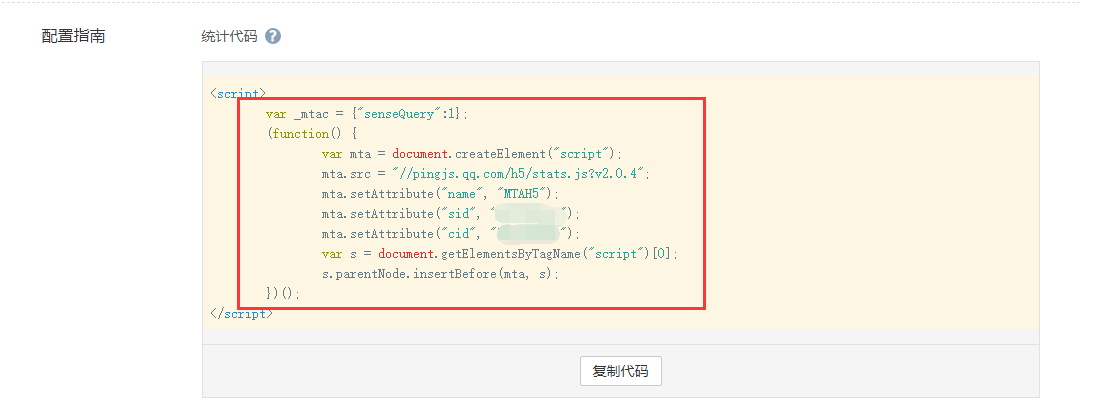Screen dimensions: 1120x417
Task: Click the })(); closing code line
Action: click(x=283, y=293)
